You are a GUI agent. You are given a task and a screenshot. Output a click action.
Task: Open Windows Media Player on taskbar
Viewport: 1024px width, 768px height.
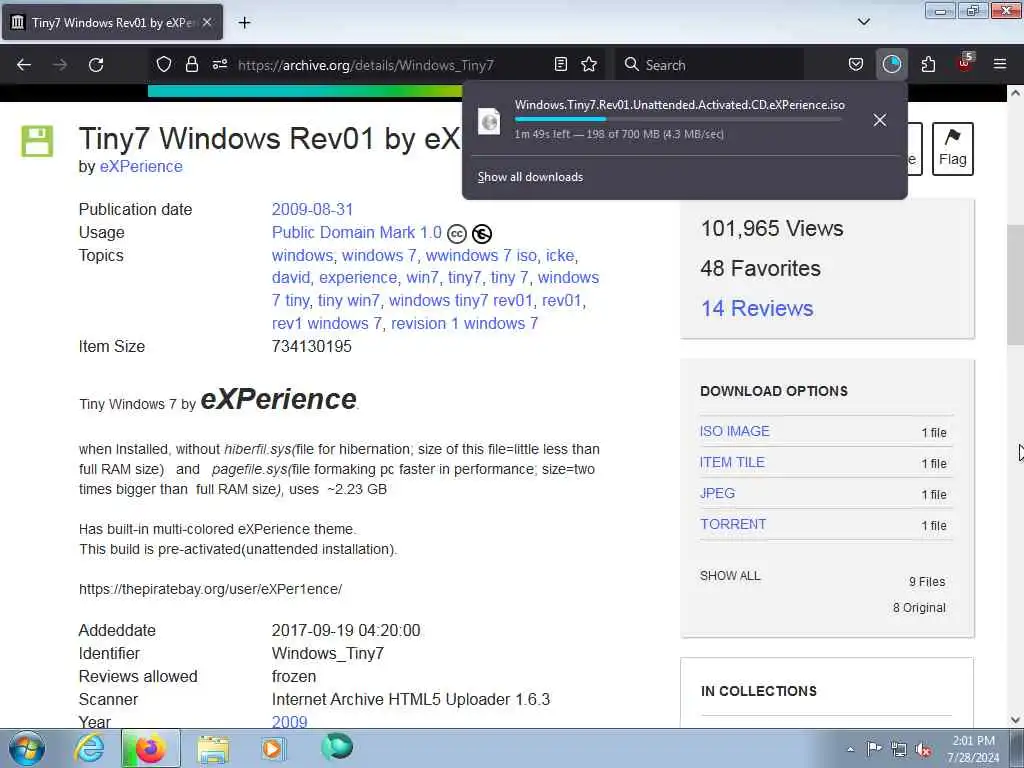pos(272,748)
